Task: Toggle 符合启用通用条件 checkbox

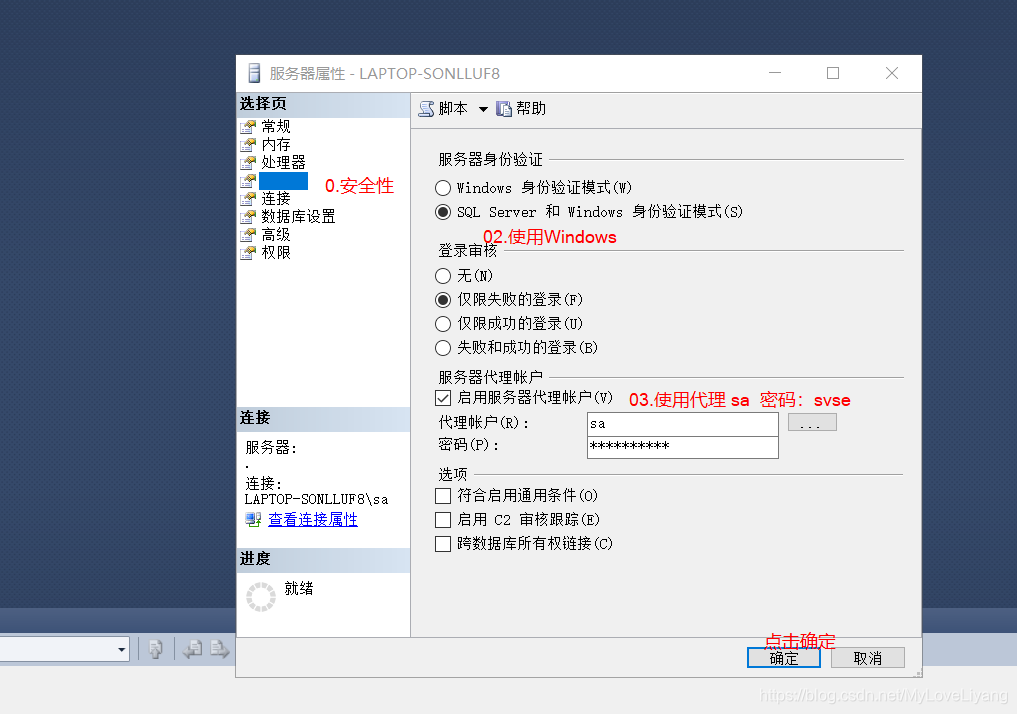Action: 443,496
